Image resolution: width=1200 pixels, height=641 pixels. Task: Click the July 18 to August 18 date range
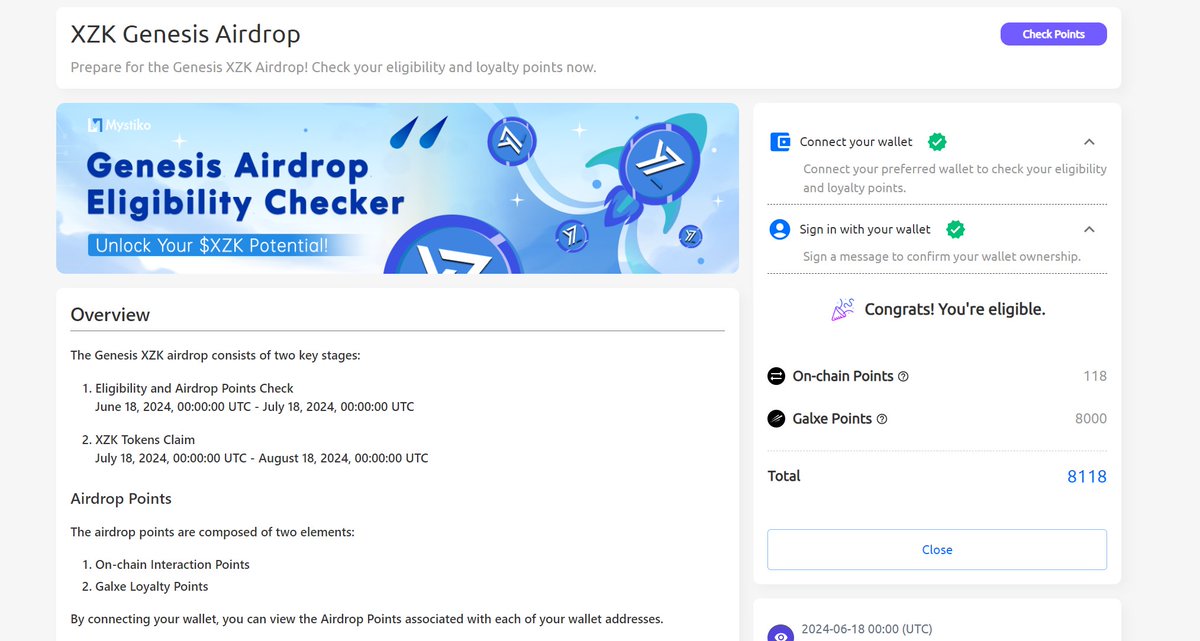click(261, 458)
